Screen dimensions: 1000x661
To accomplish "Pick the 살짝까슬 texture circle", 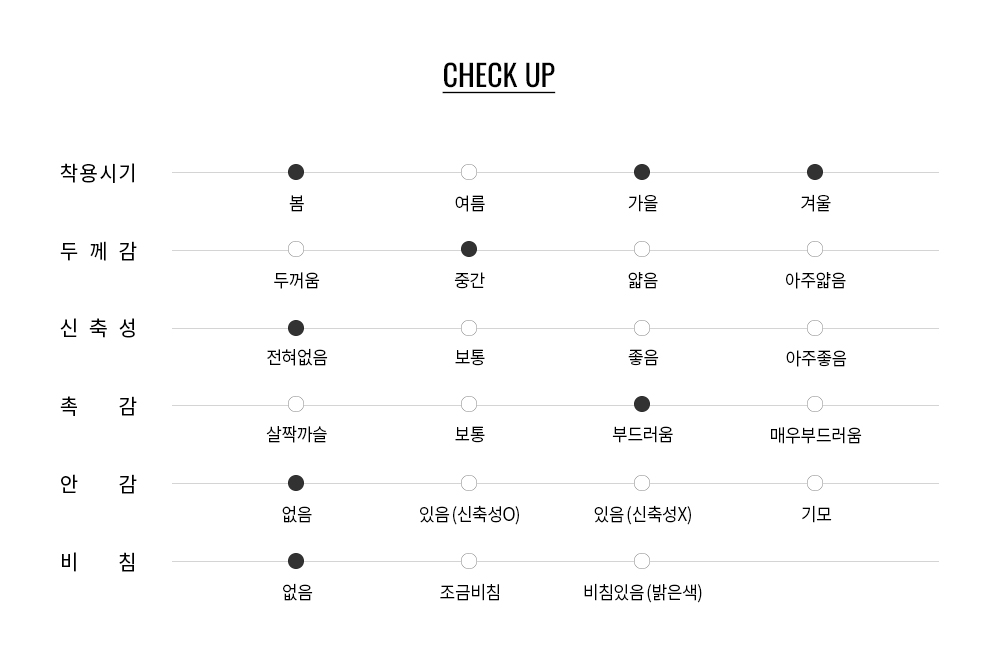I will [296, 404].
